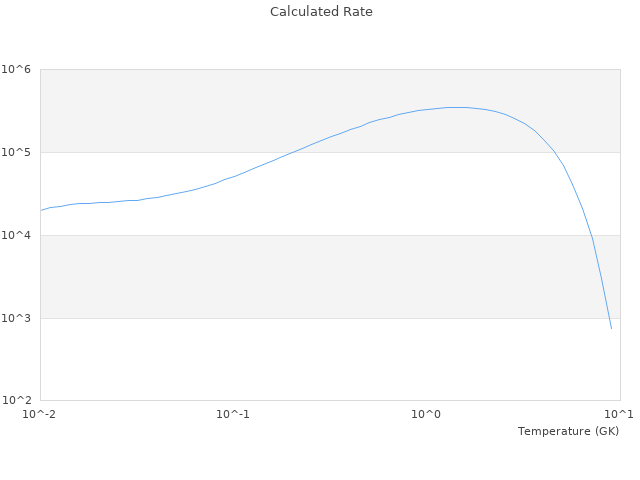Click the 10^-2 x-axis tick label
The image size is (640, 480).
(x=40, y=414)
